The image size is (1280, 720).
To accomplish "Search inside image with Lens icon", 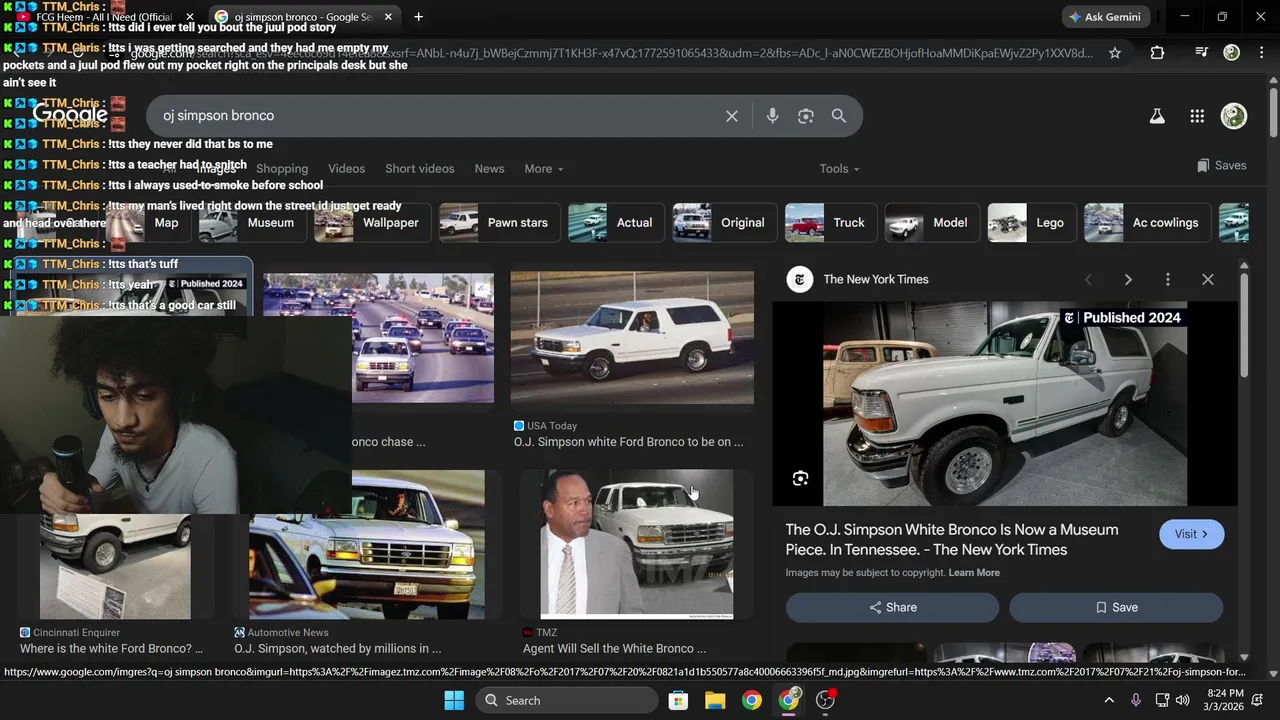I will tap(800, 479).
